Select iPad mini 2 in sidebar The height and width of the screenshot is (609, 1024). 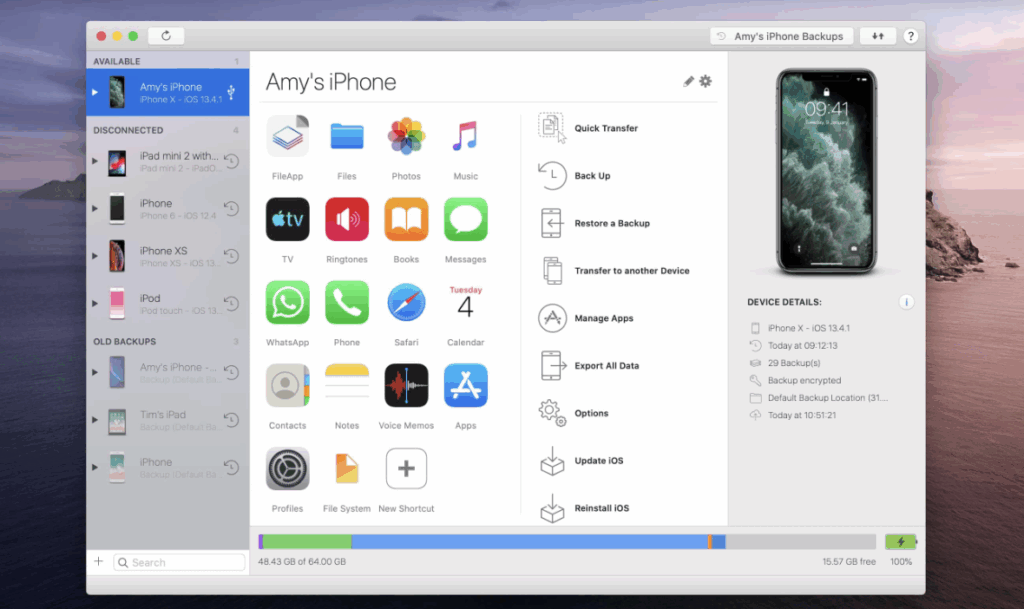(168, 161)
